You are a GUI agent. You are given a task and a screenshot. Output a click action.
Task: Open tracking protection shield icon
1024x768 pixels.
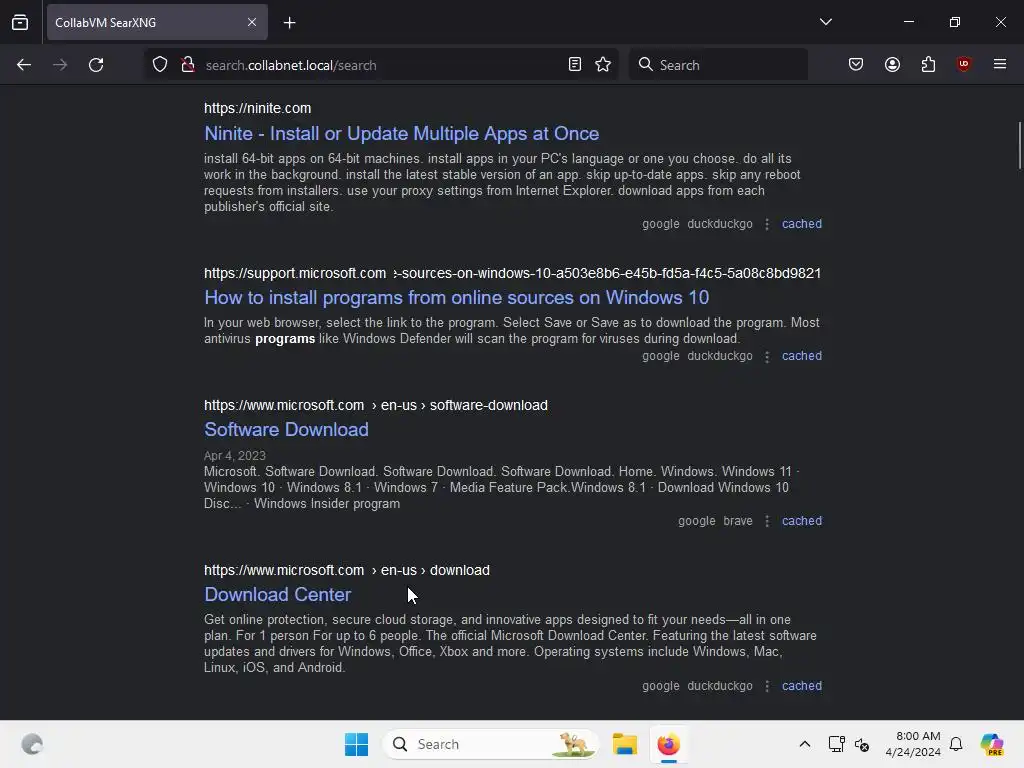[160, 65]
